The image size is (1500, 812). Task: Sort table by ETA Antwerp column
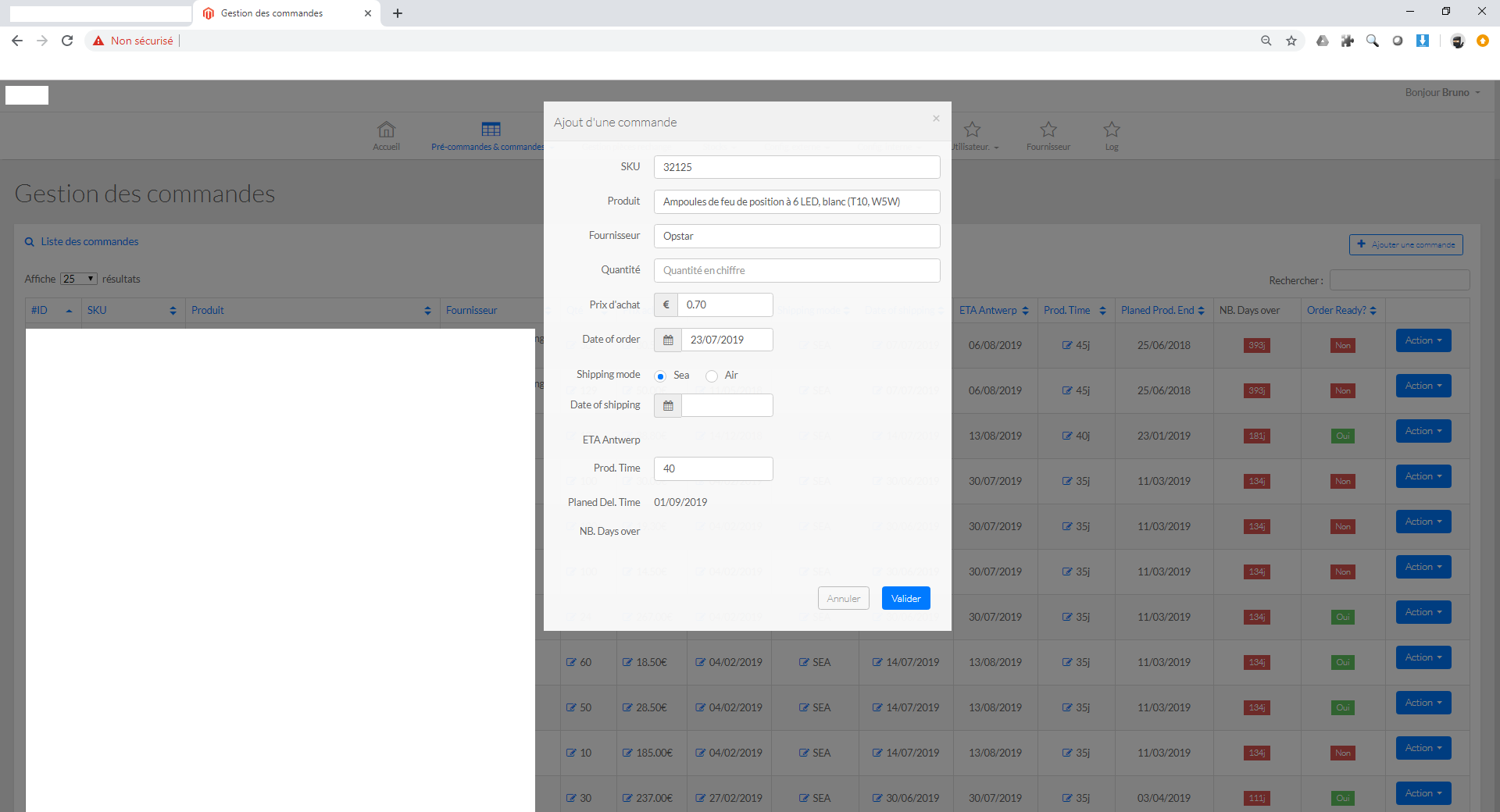(x=994, y=310)
